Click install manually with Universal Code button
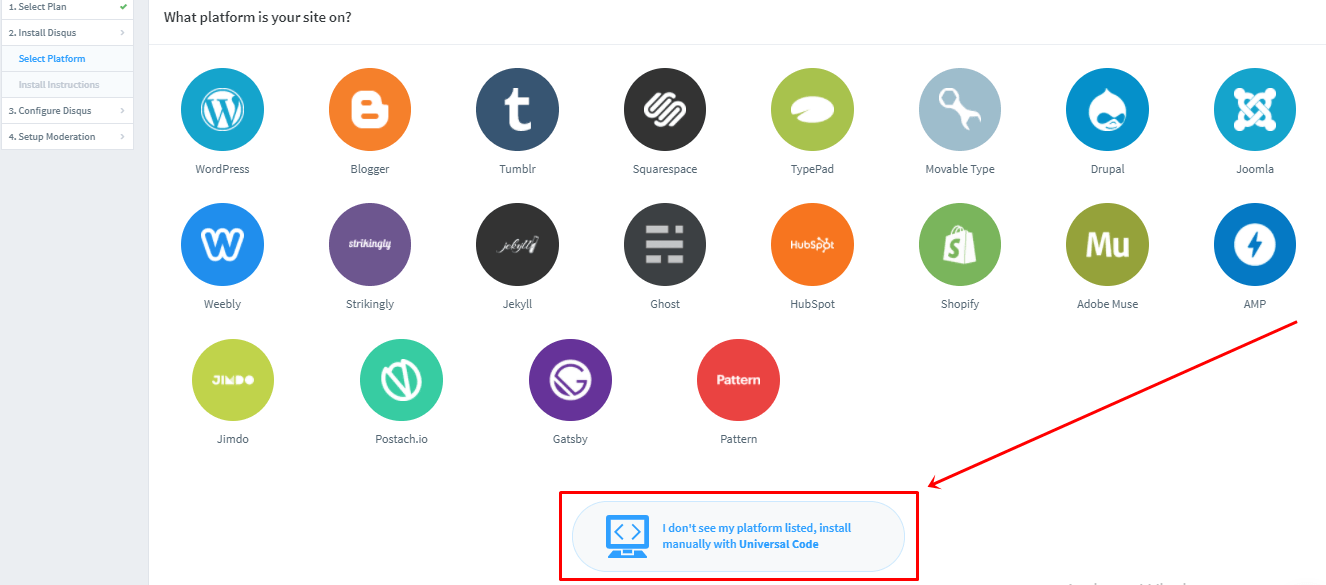Image resolution: width=1326 pixels, height=585 pixels. [738, 536]
